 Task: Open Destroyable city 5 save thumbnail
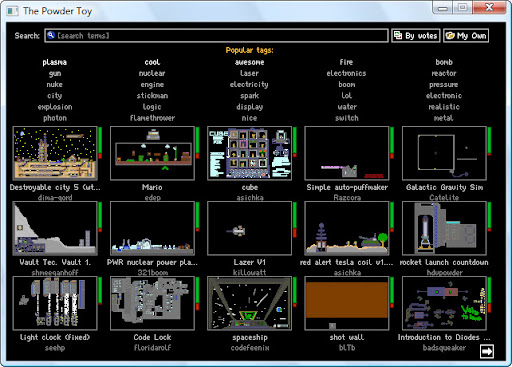(x=55, y=153)
